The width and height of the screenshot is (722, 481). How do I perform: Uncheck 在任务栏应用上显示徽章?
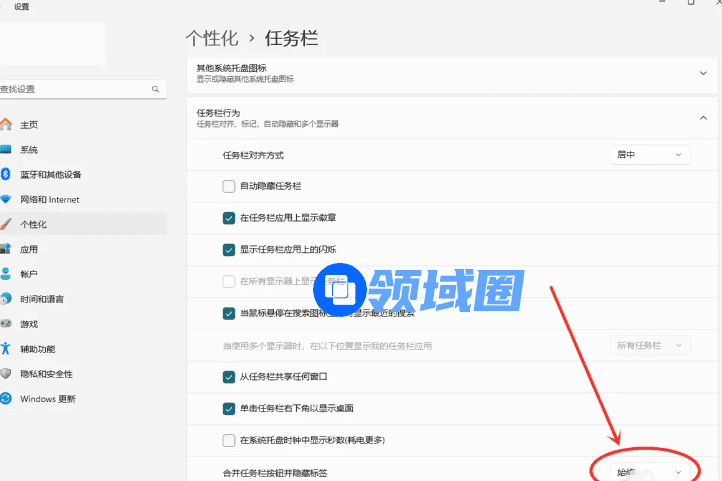click(x=229, y=218)
